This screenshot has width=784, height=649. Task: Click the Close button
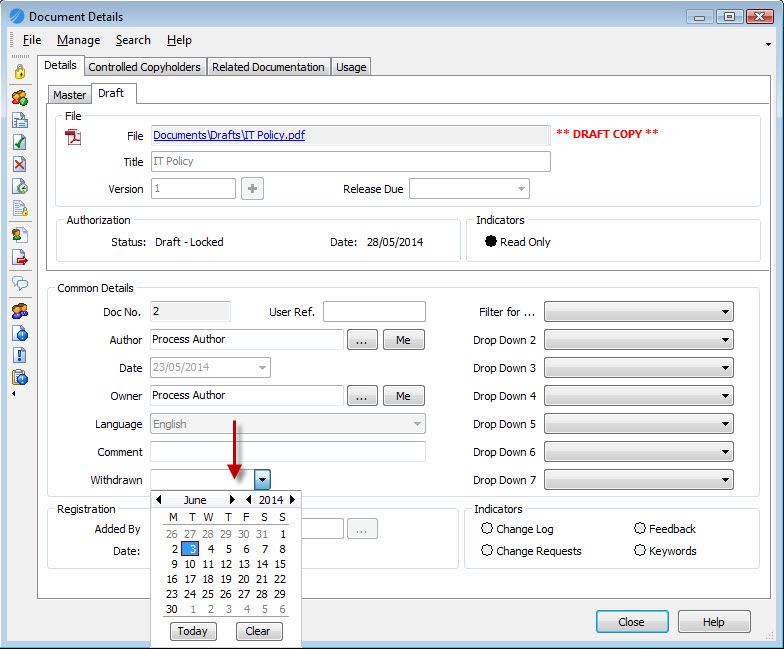click(632, 622)
